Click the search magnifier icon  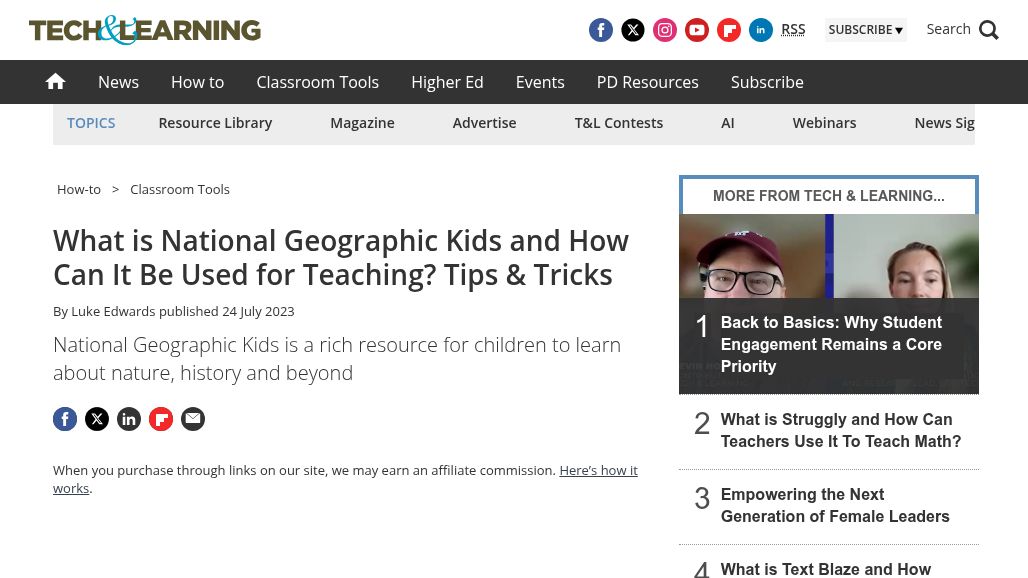point(989,30)
